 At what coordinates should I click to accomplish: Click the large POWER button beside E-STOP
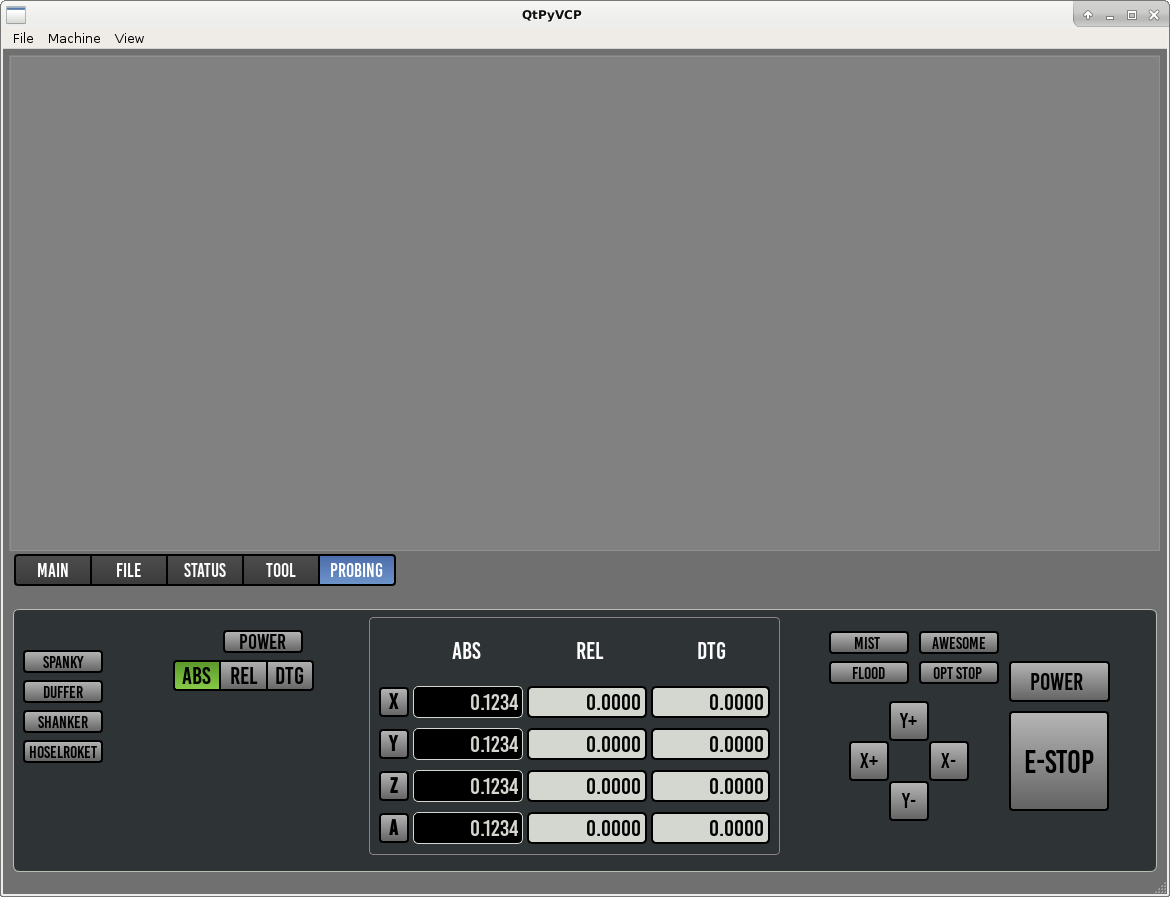(x=1059, y=681)
